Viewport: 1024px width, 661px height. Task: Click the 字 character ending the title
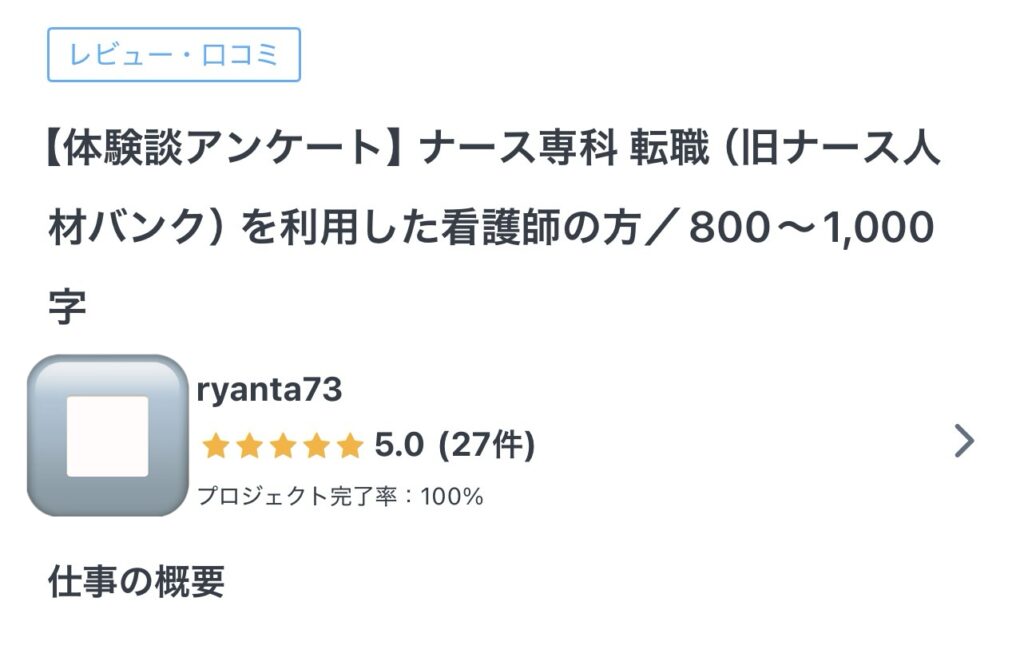point(67,306)
